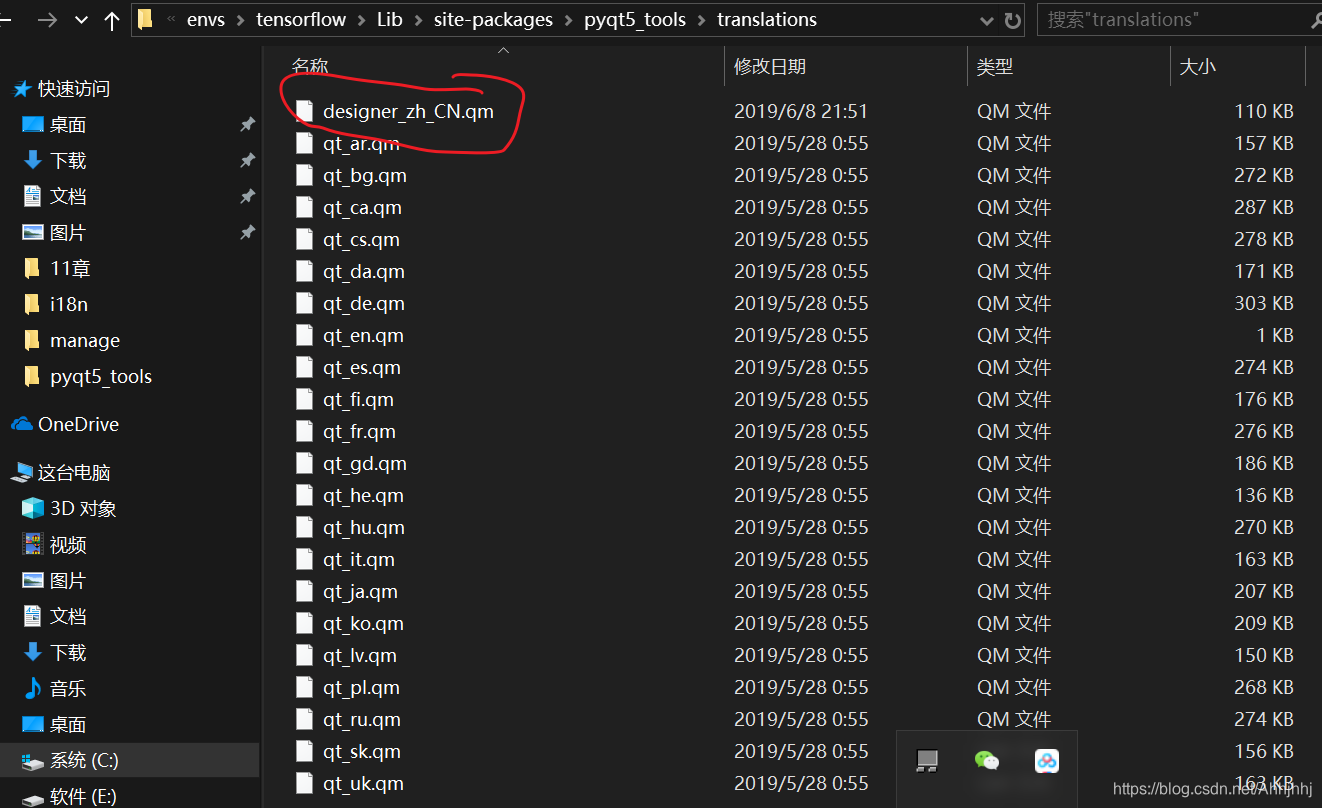Click file icon of qt_es.qm
The image size is (1322, 808).
click(305, 367)
